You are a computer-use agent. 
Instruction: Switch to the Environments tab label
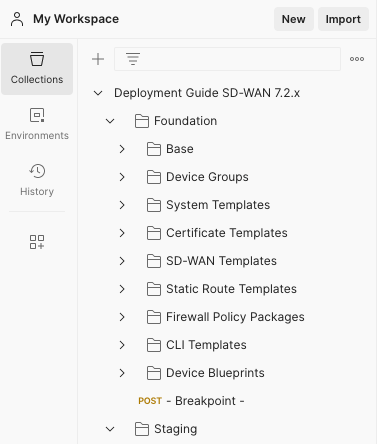pyautogui.click(x=37, y=135)
